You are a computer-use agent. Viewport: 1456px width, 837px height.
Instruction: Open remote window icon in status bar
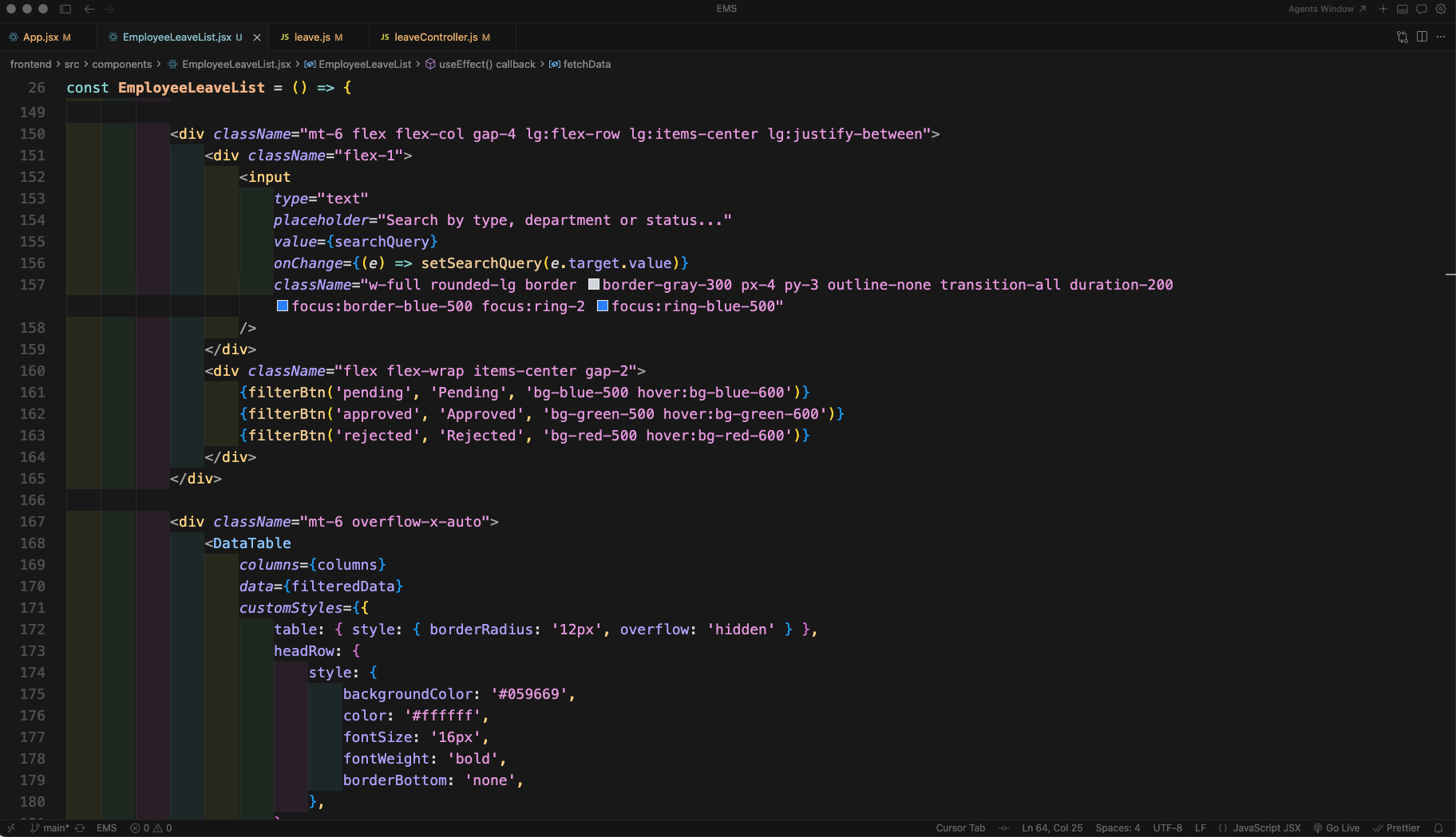point(11,828)
